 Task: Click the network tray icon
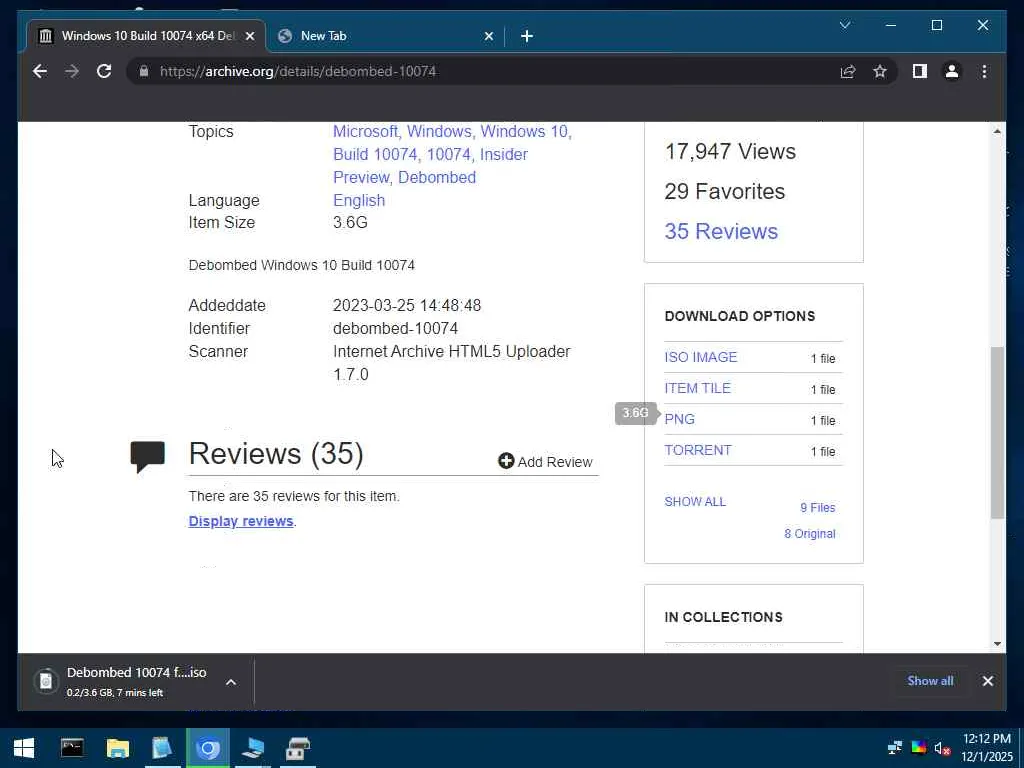pyautogui.click(x=895, y=748)
